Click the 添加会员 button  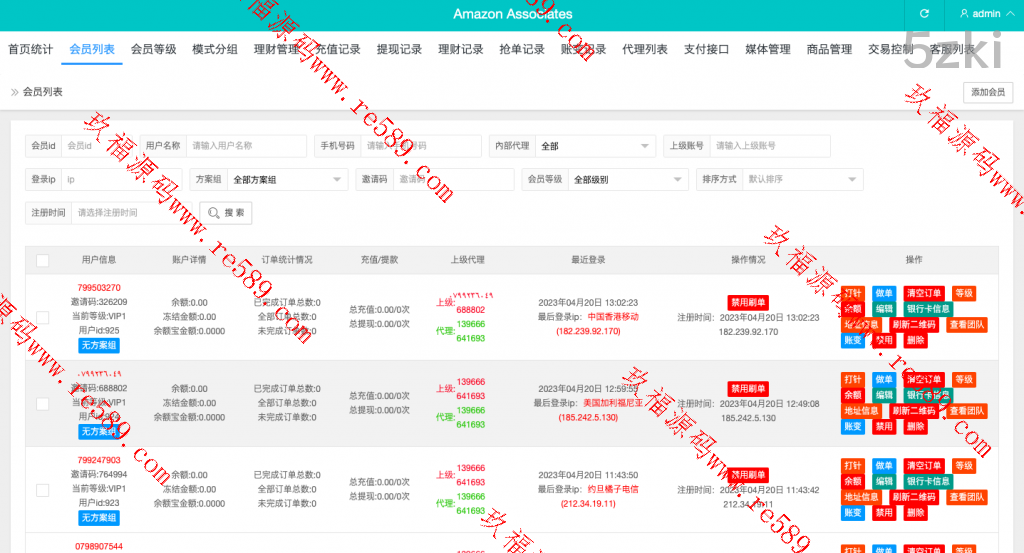(x=988, y=92)
